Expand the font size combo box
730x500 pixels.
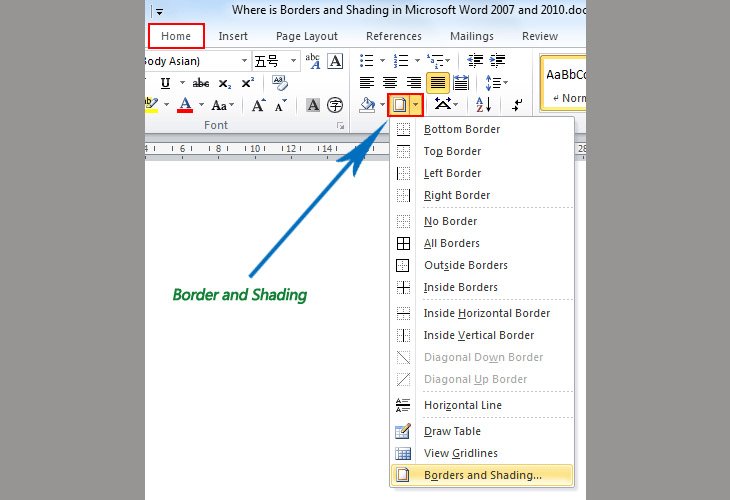[x=293, y=61]
